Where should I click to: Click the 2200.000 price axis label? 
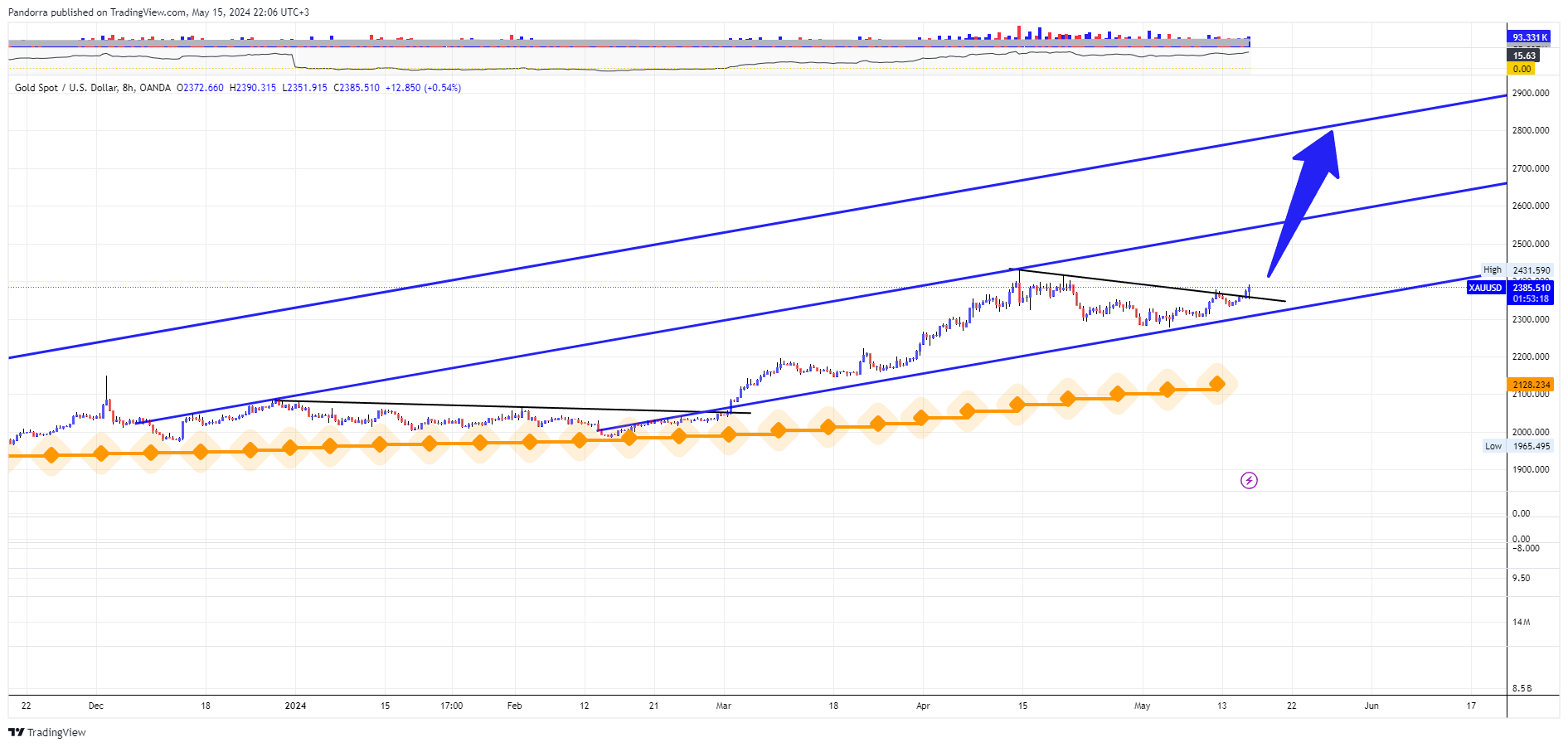[x=1531, y=357]
